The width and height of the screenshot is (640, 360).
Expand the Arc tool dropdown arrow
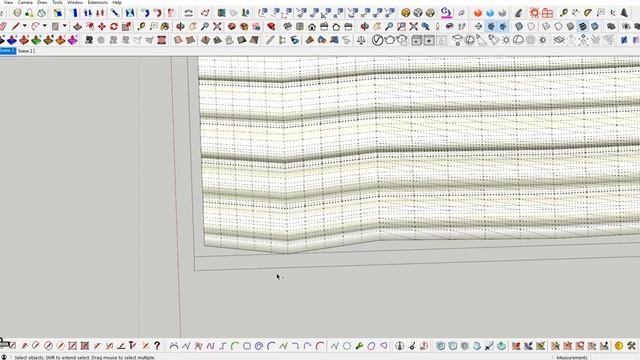click(x=44, y=27)
